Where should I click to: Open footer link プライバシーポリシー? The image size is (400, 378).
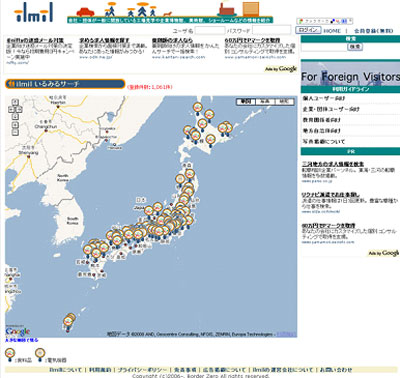tap(142, 370)
